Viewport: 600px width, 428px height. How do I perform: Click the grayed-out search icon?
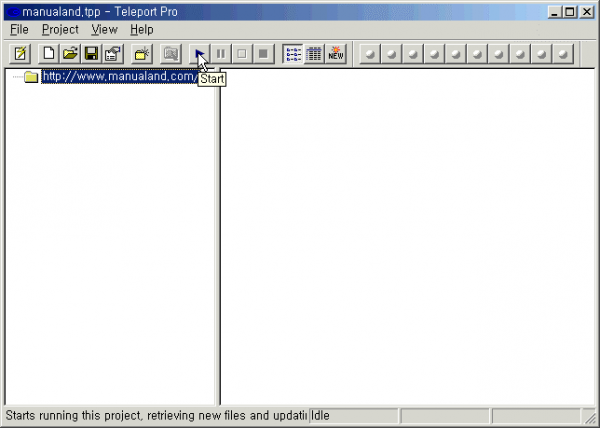(171, 54)
